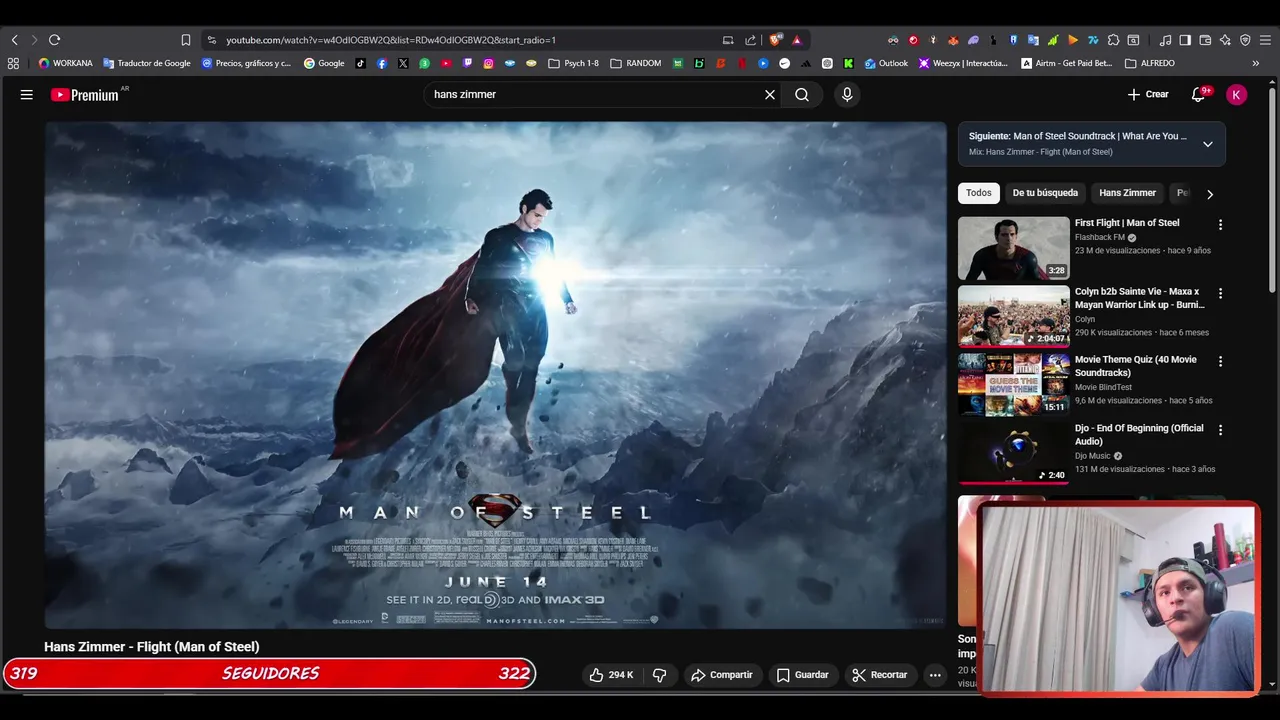Open the TikTok bookmark icon
This screenshot has height=720, width=1280.
click(361, 63)
